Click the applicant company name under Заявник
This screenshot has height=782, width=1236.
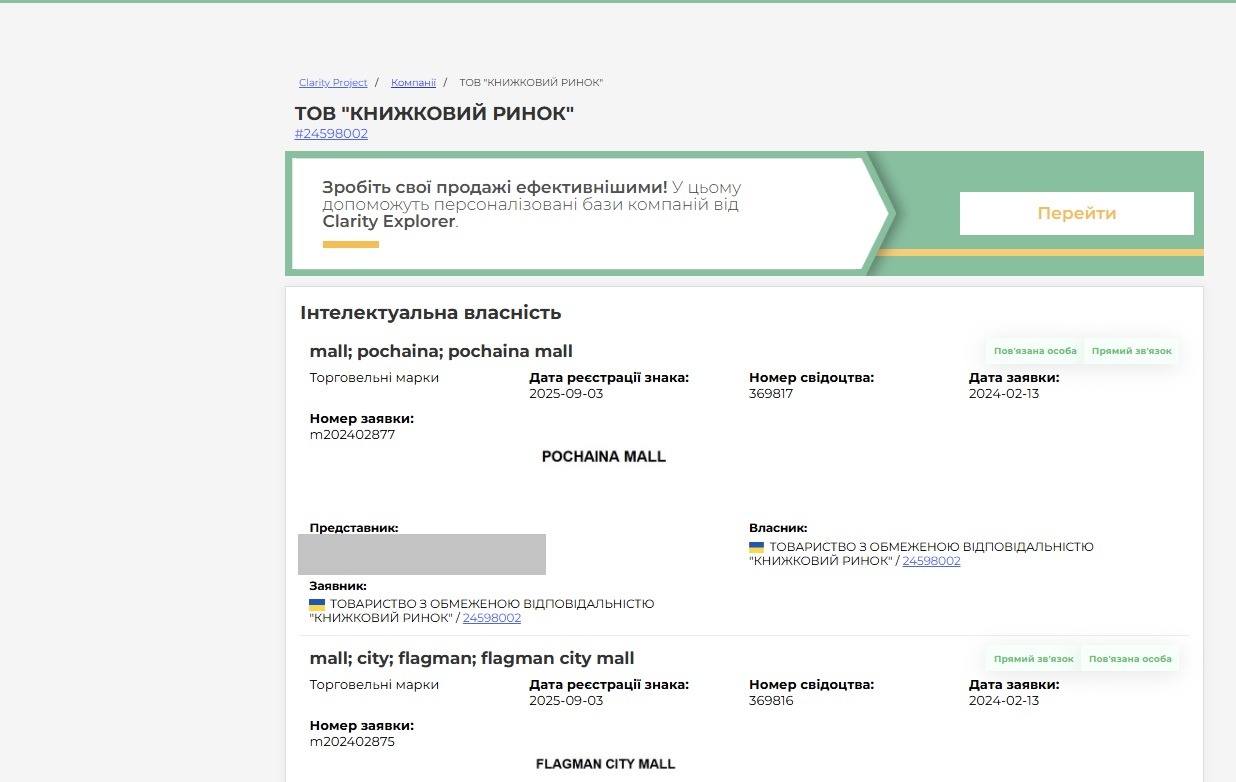pos(482,611)
